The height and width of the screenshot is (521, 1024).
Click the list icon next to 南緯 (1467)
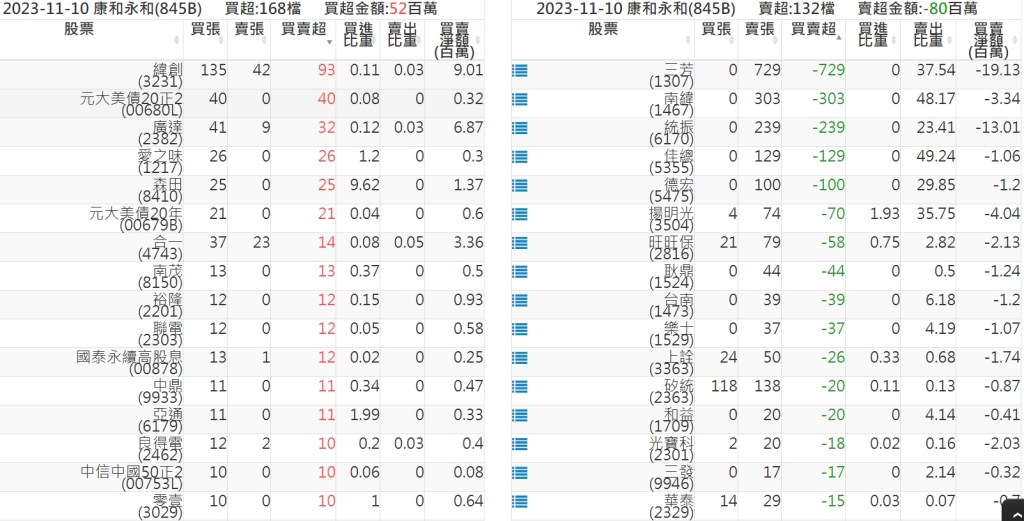[x=520, y=99]
